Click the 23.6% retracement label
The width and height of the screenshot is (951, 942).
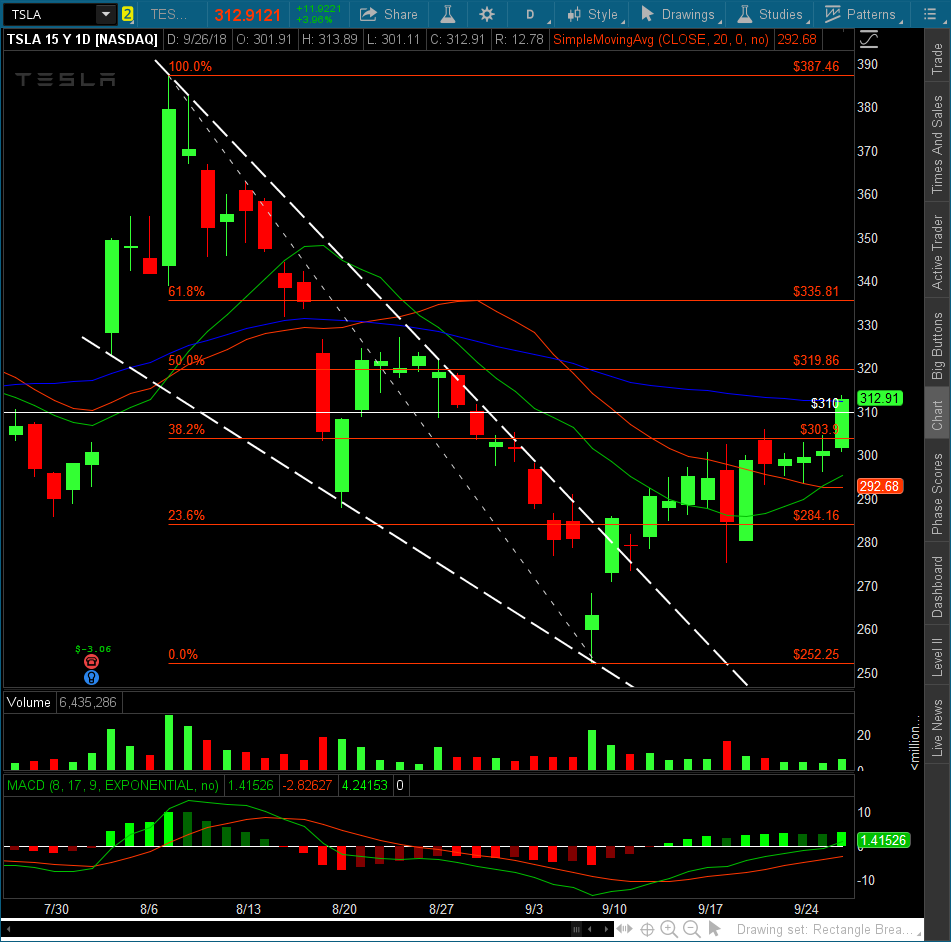point(186,515)
